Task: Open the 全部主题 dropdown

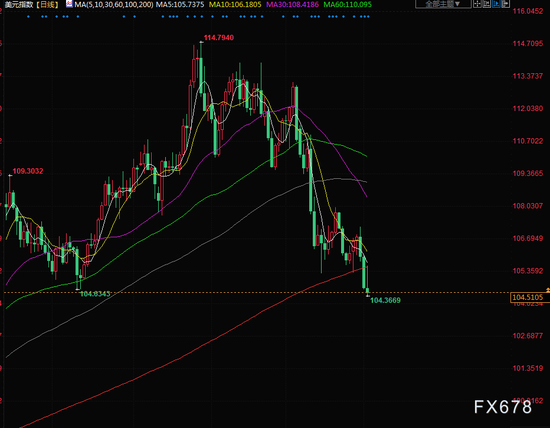Action: 443,4
